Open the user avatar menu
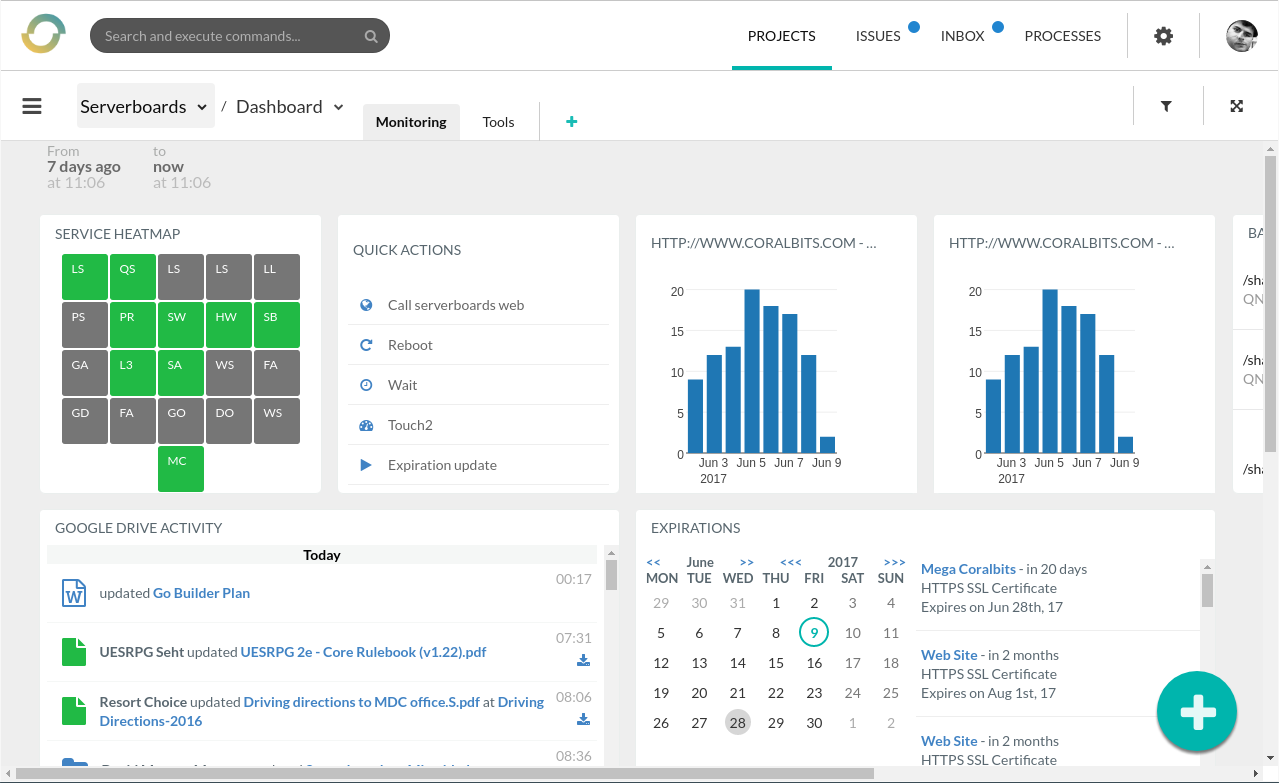Image resolution: width=1279 pixels, height=783 pixels. click(1242, 36)
